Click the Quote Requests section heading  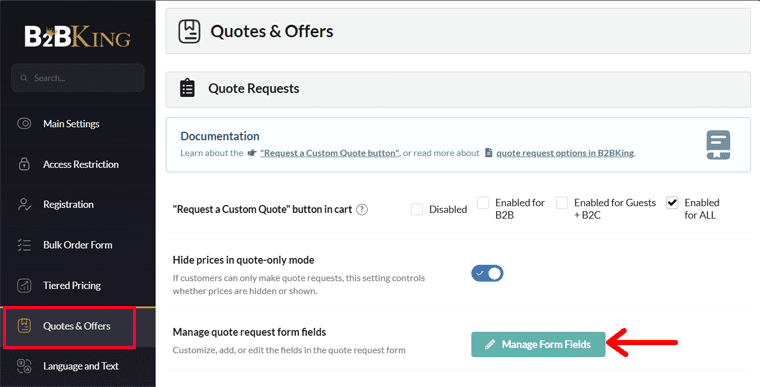click(253, 88)
